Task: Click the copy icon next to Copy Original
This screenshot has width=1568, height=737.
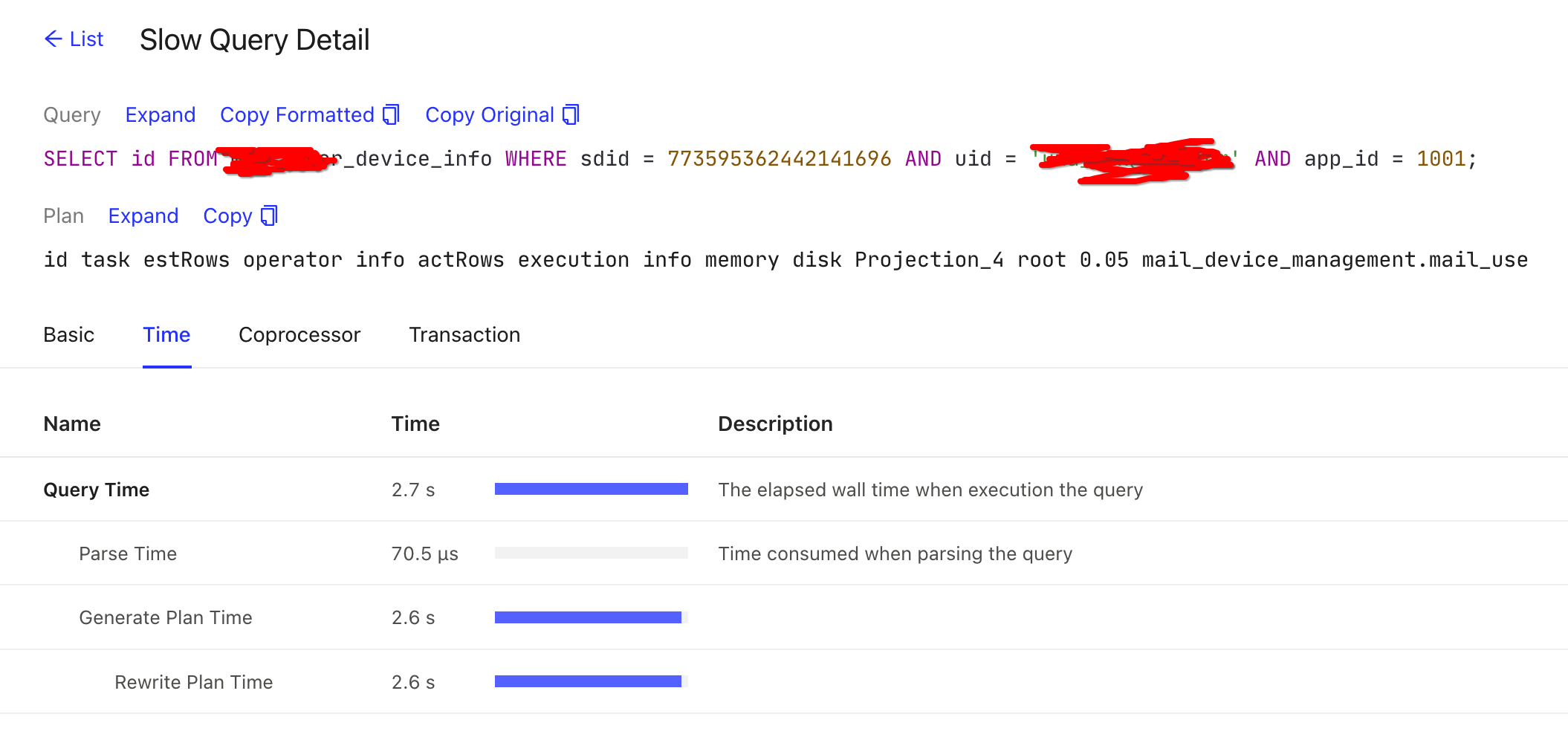Action: [571, 114]
